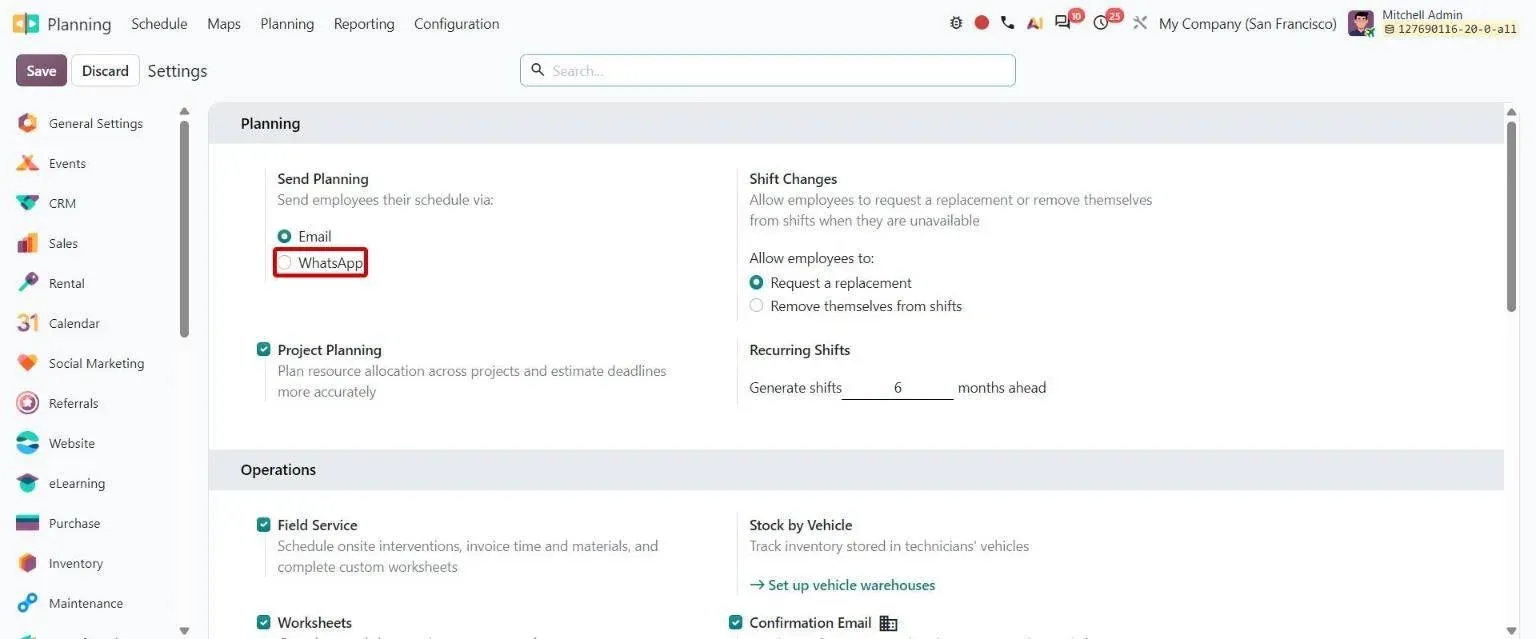Click the red recording dot icon
Viewport: 1536px width, 639px height.
(x=982, y=23)
